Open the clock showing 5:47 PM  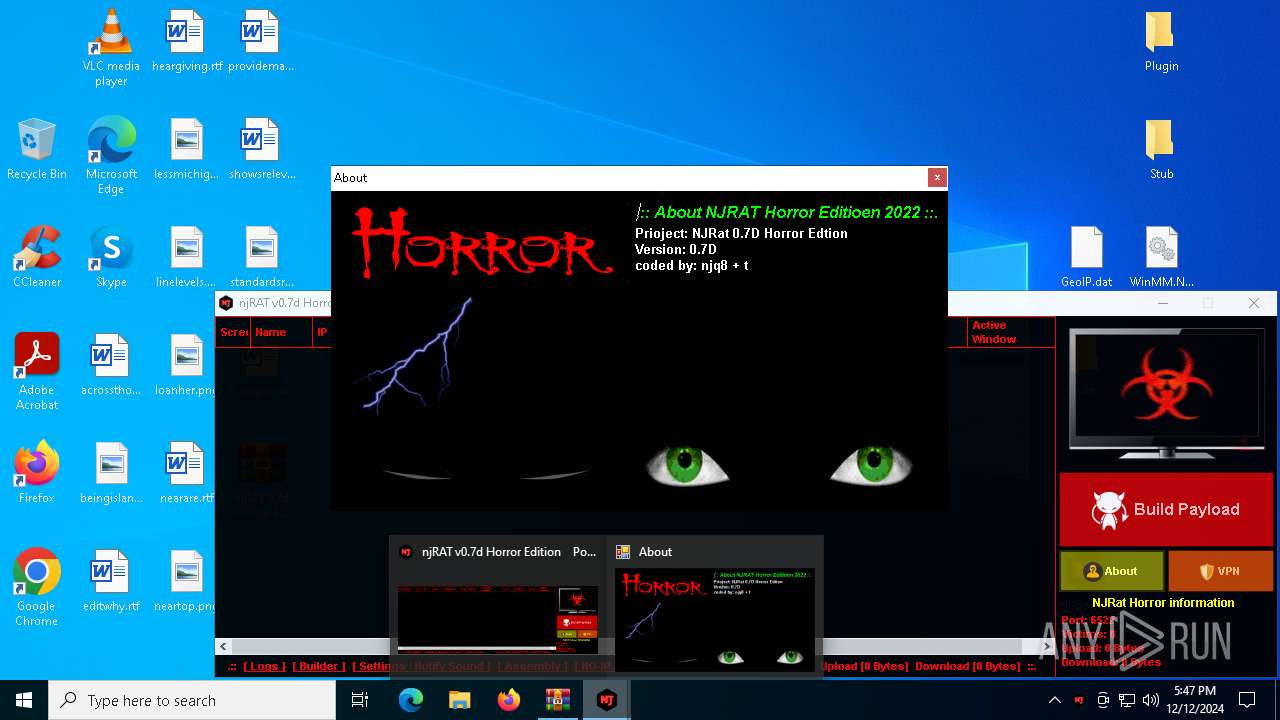coord(1195,700)
